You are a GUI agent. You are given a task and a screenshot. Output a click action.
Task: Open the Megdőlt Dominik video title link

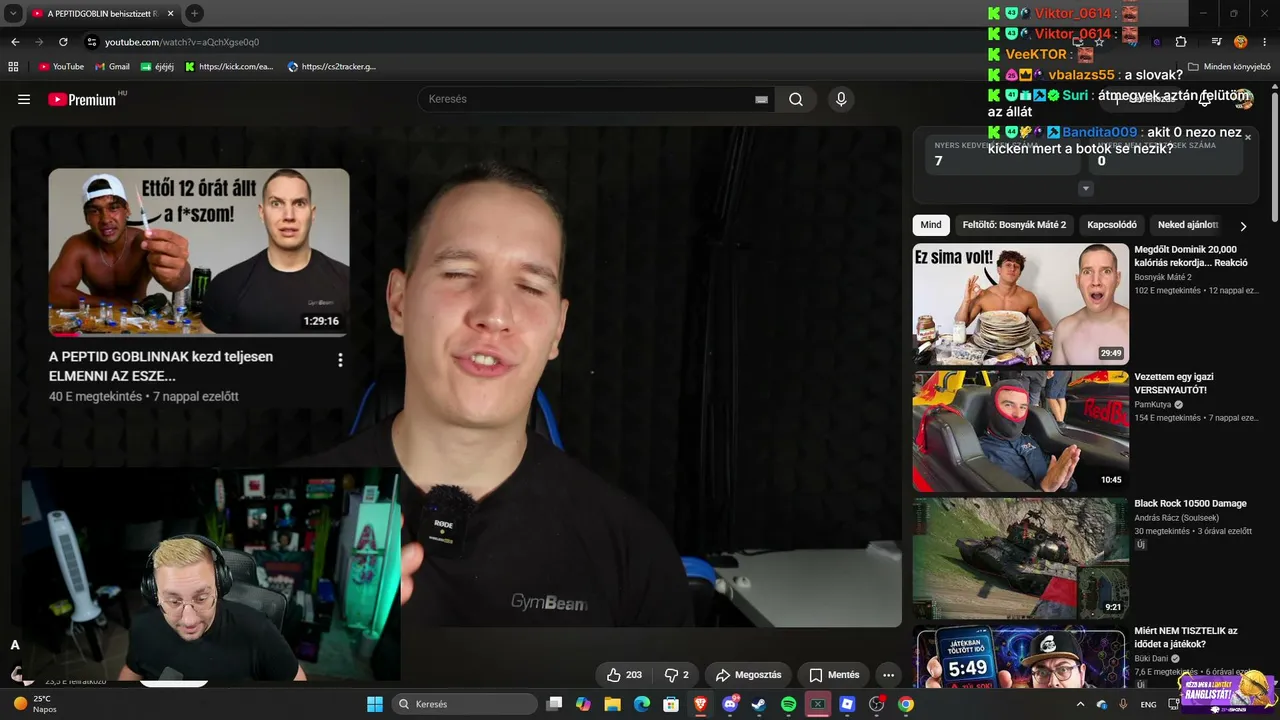pos(1190,256)
